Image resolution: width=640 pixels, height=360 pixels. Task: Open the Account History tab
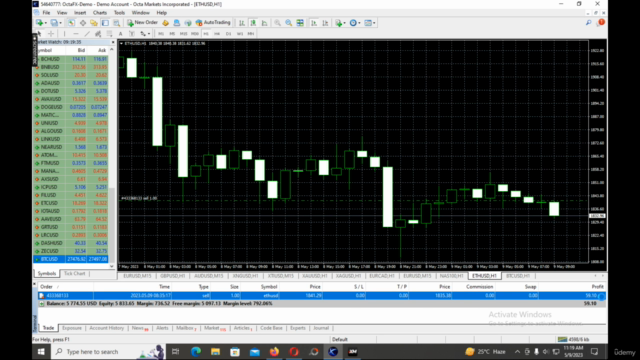pyautogui.click(x=107, y=328)
